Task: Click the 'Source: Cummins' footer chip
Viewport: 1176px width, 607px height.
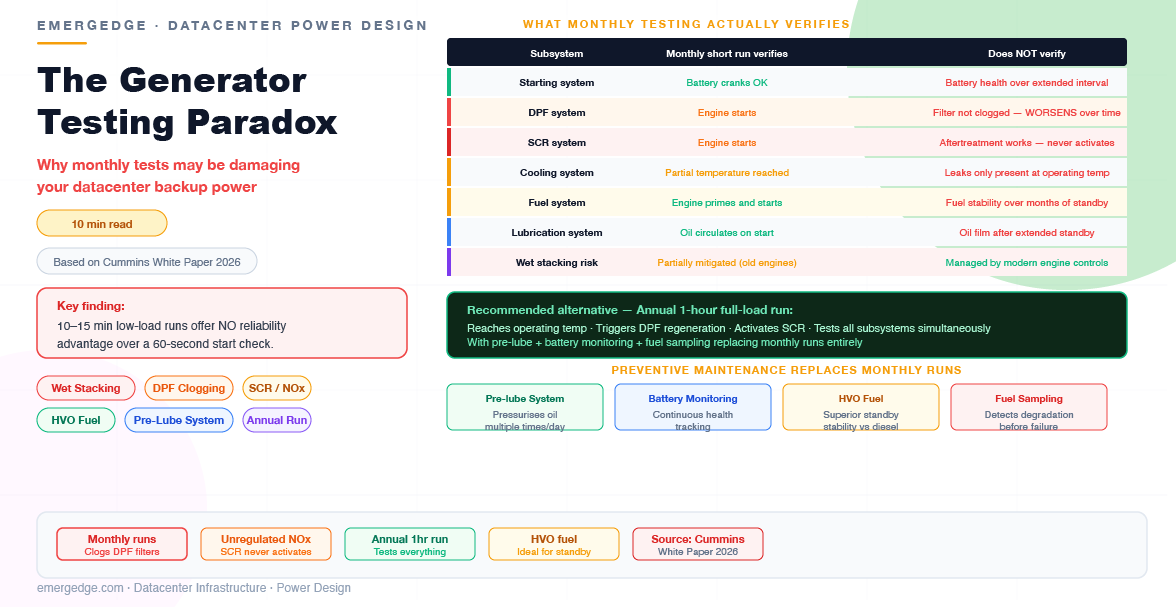Action: tap(698, 544)
